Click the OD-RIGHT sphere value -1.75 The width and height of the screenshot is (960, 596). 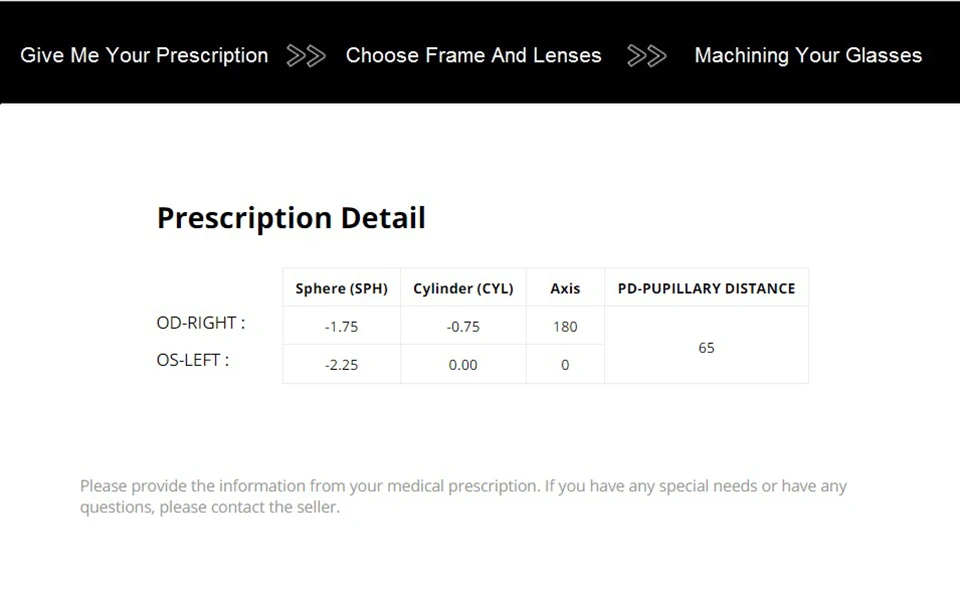tap(341, 327)
